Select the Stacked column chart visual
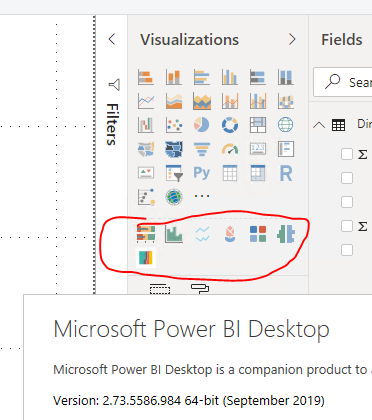 point(174,77)
